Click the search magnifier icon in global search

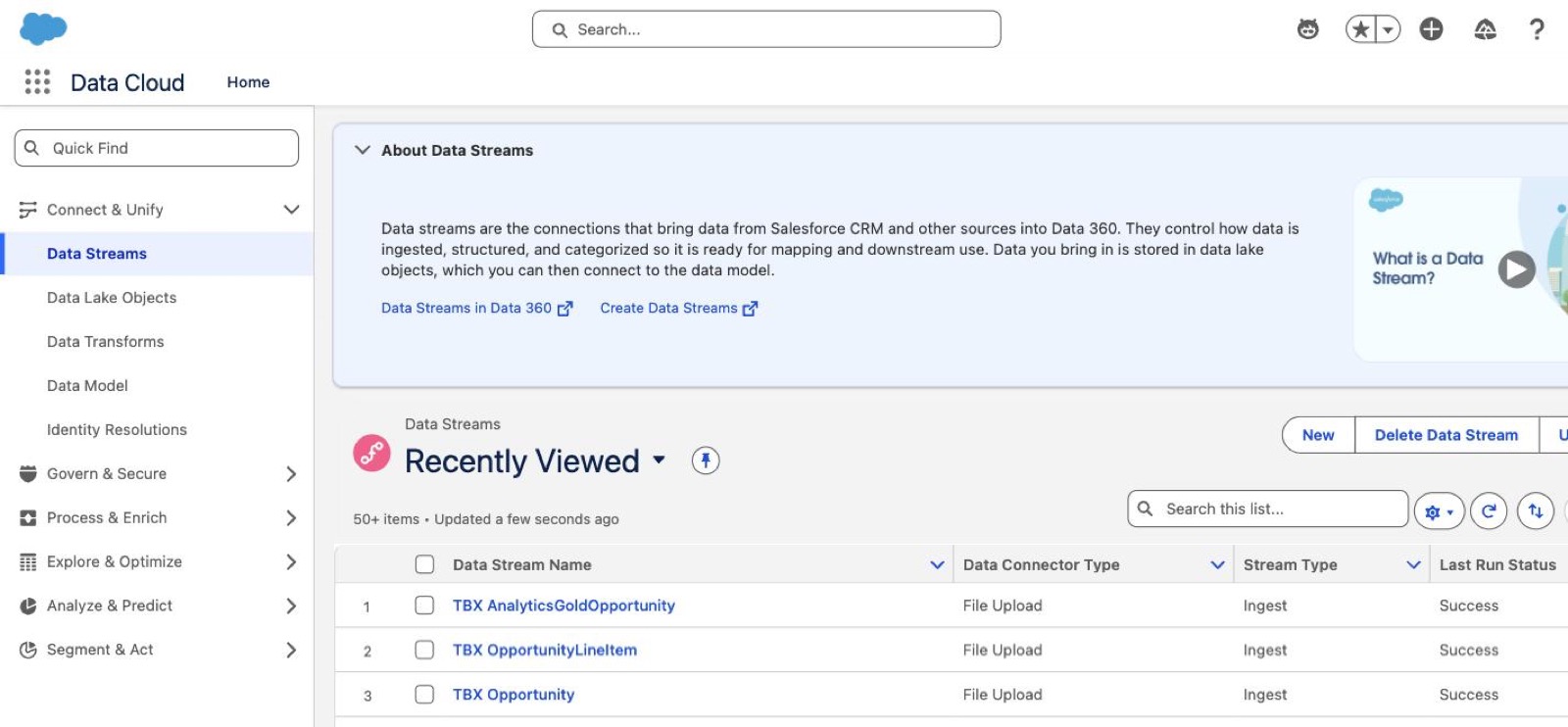tap(560, 30)
